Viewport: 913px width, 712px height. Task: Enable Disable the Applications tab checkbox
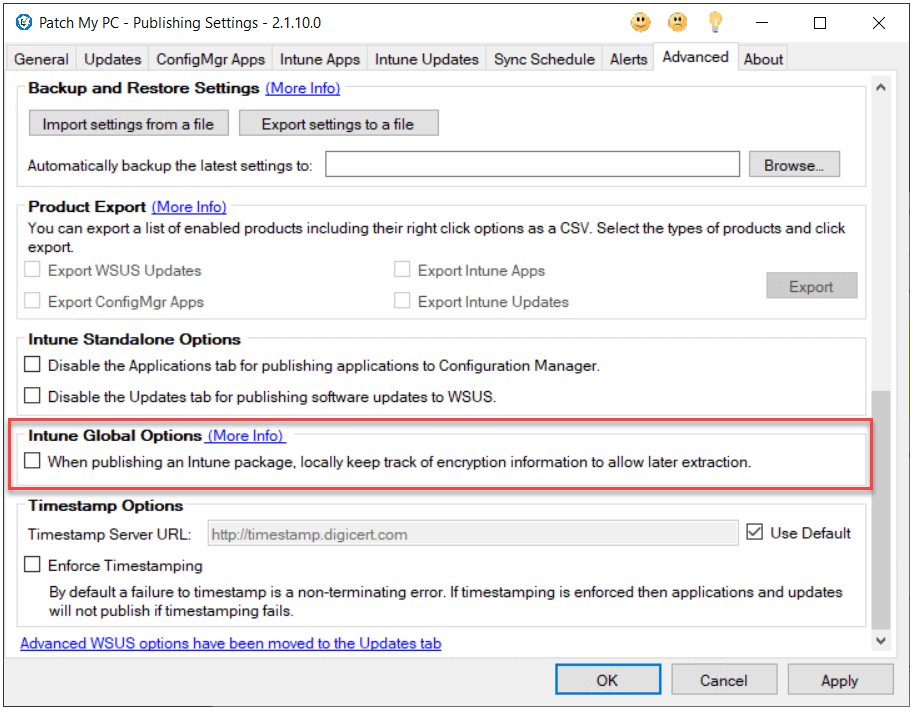coord(32,365)
